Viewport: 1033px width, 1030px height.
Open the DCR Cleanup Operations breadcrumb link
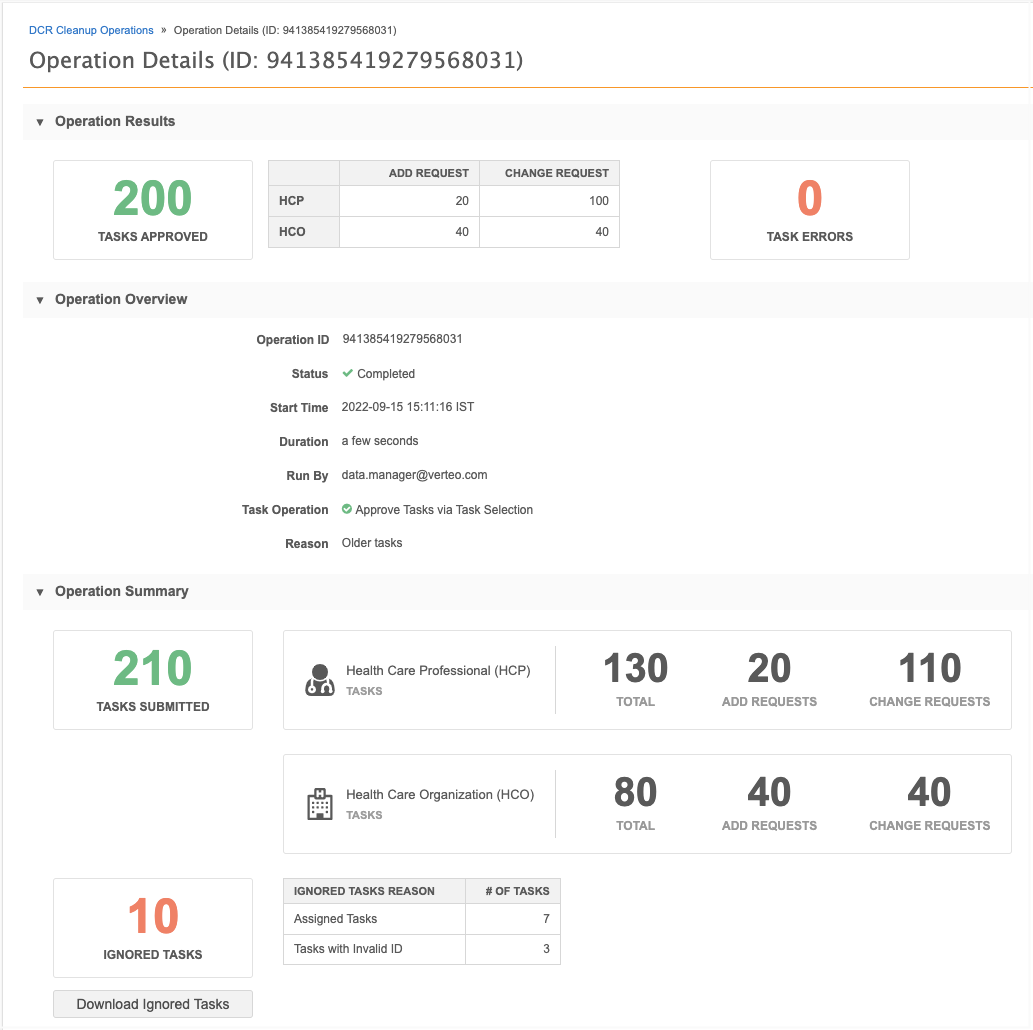coord(91,30)
